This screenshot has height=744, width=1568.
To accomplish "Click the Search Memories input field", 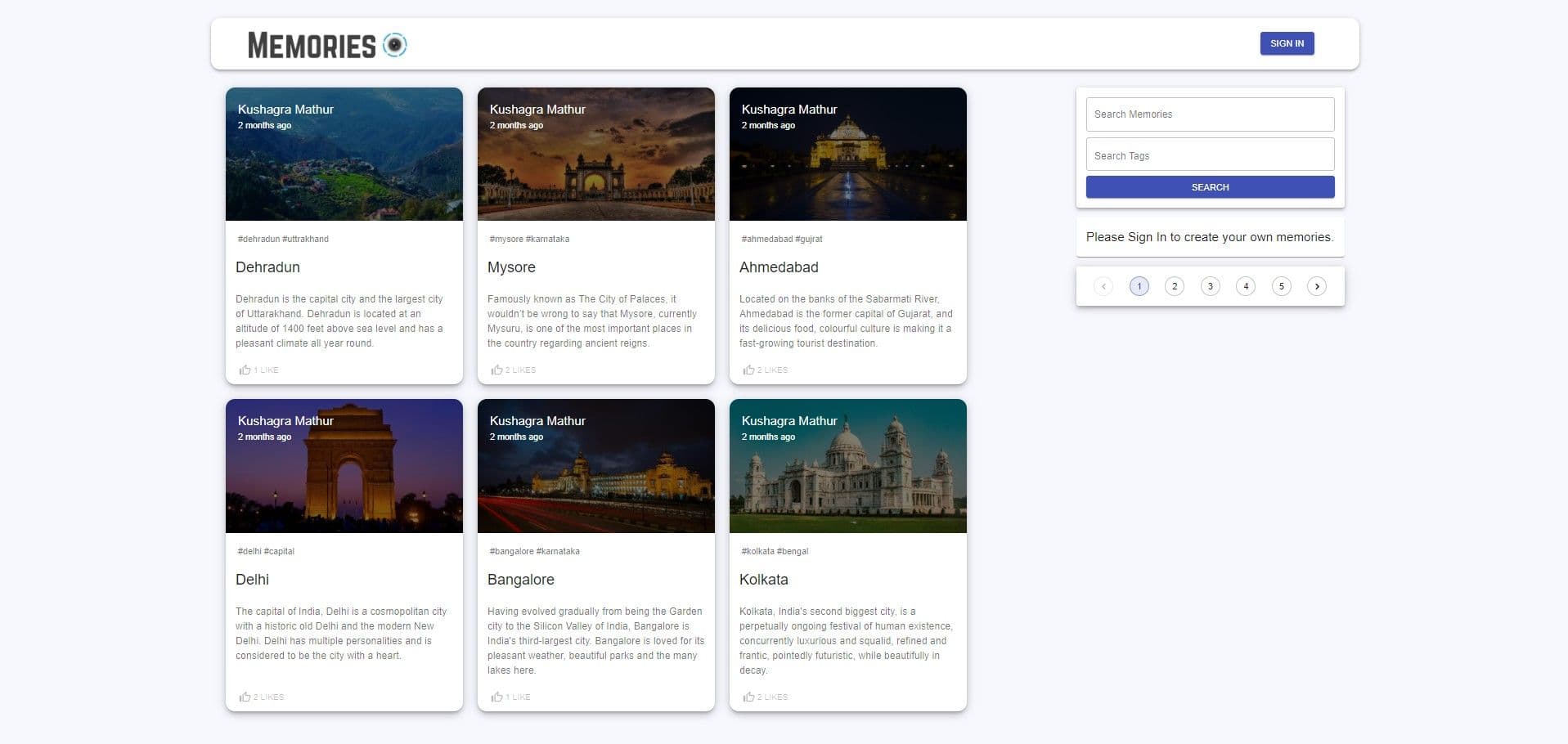I will pos(1210,114).
